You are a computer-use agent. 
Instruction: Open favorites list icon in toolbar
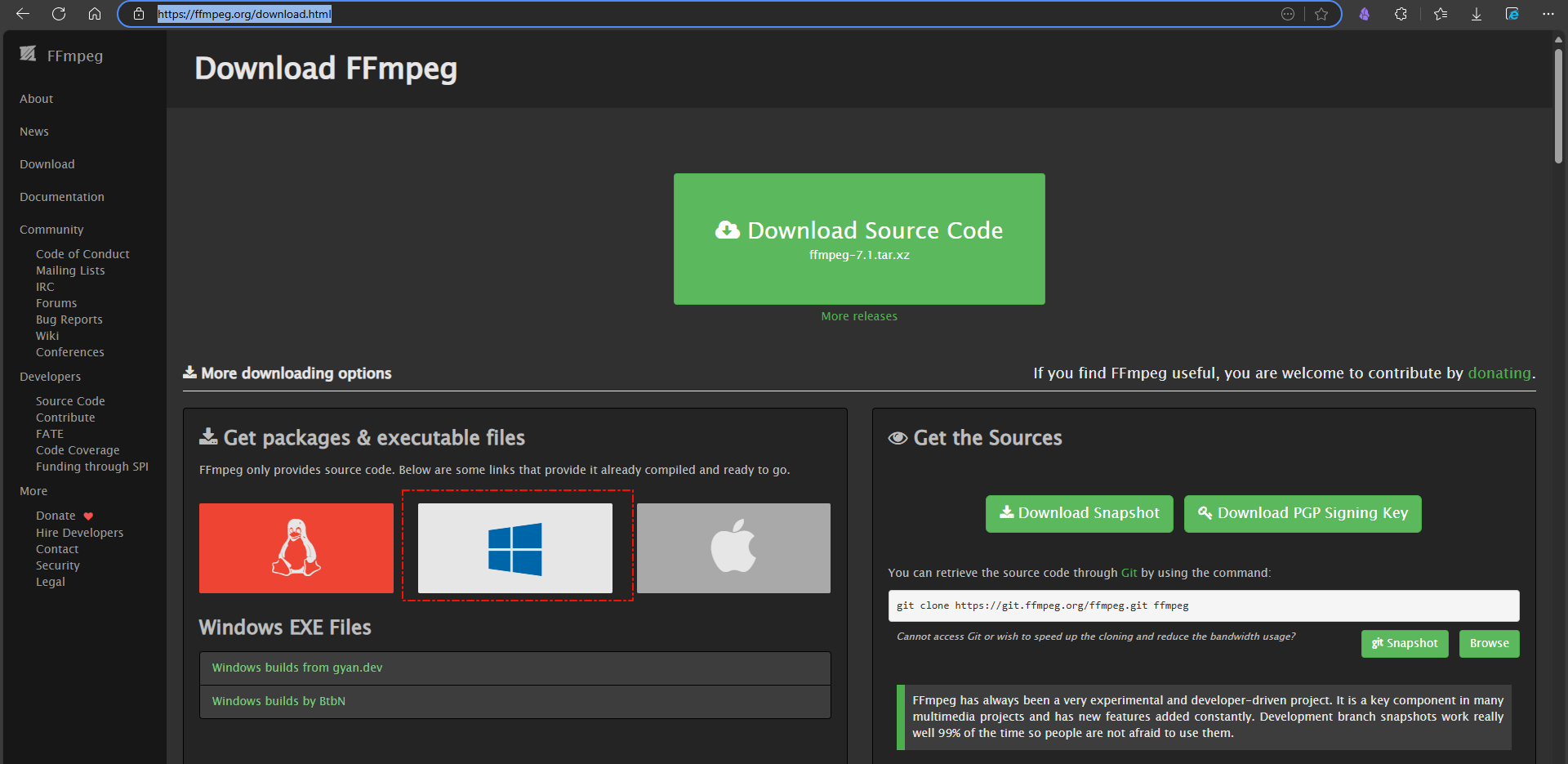(1441, 14)
